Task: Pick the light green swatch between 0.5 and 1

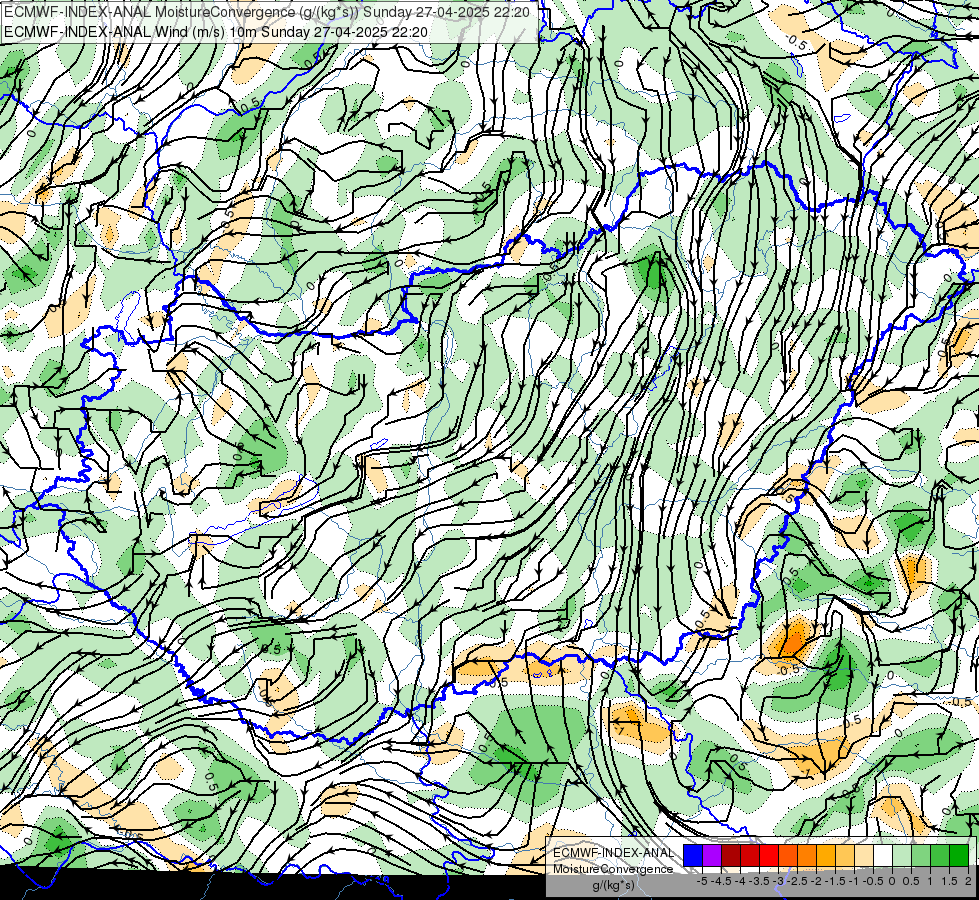Action: pos(921,855)
